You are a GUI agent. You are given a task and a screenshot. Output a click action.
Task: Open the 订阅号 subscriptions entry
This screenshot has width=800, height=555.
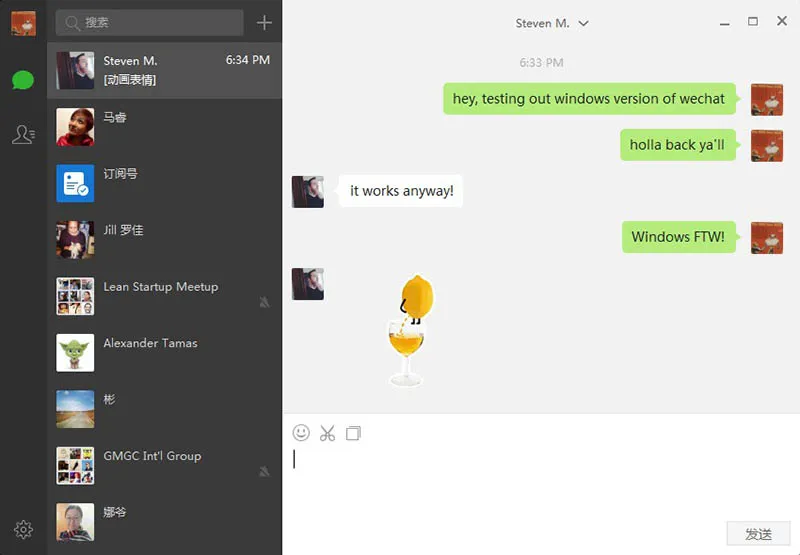(164, 183)
